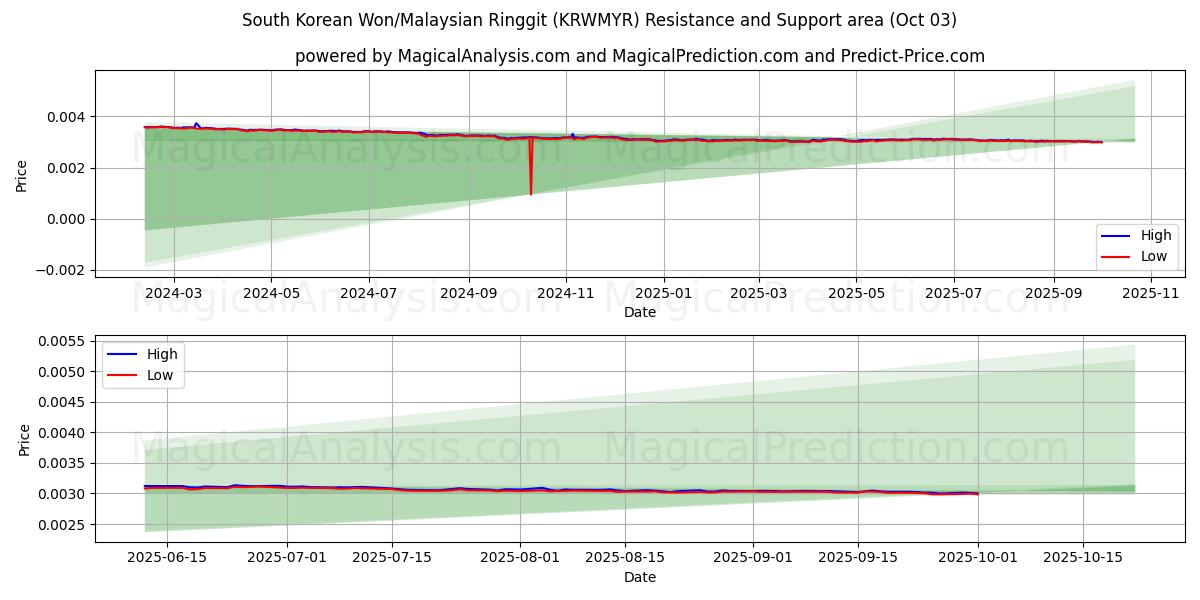Click the −0.002 tick on top y-axis
1200x600 pixels.
pyautogui.click(x=59, y=271)
